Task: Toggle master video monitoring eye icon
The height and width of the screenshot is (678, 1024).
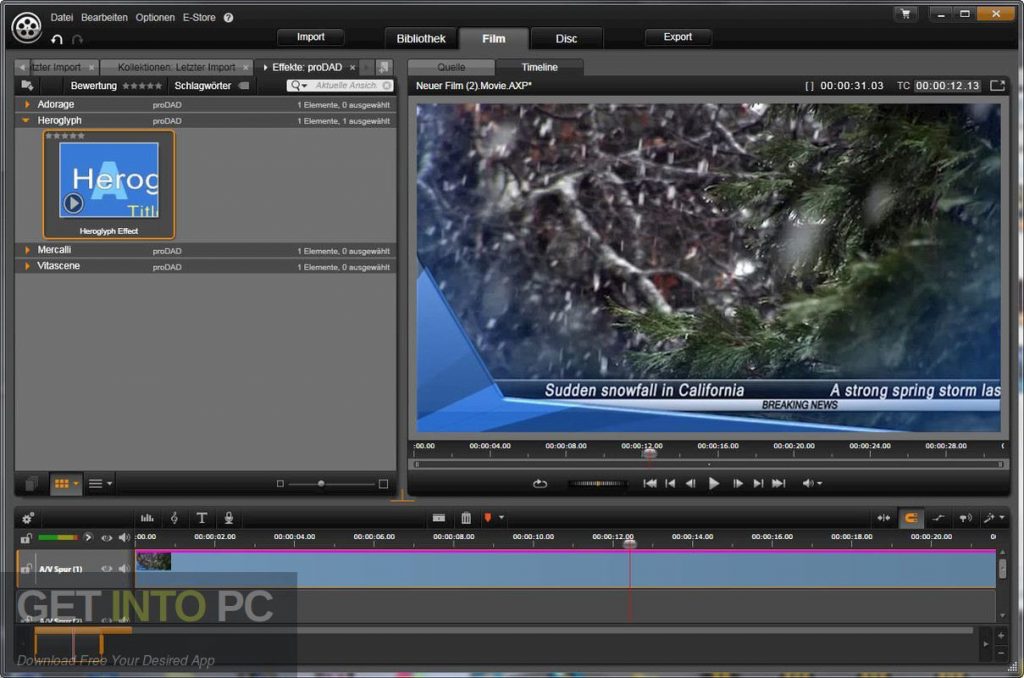Action: point(106,538)
